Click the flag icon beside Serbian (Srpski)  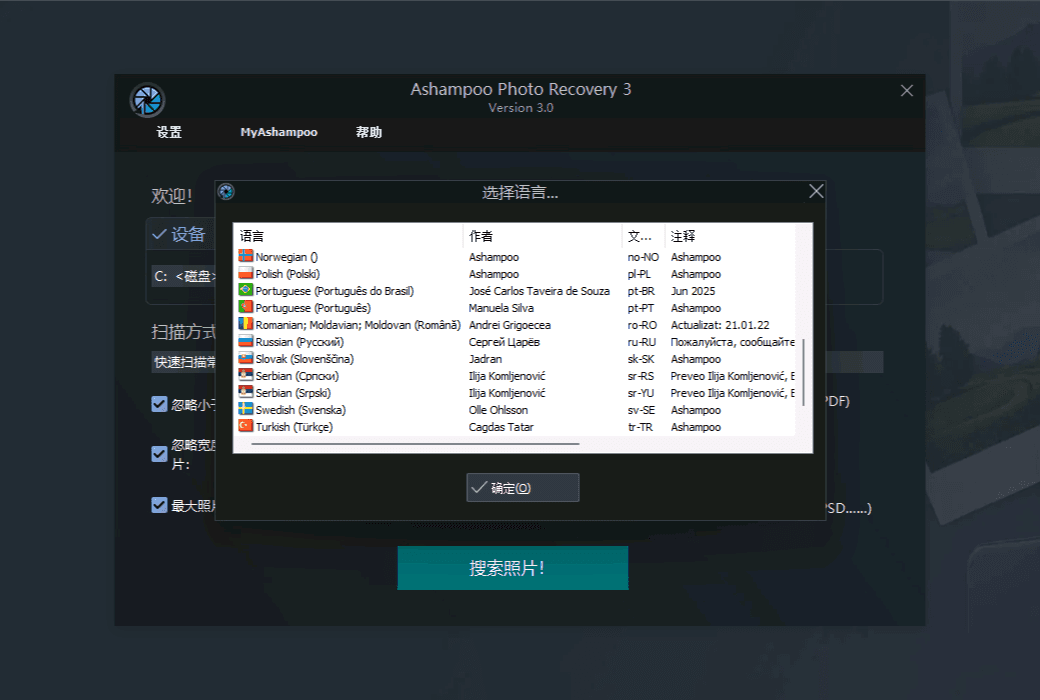tap(245, 392)
